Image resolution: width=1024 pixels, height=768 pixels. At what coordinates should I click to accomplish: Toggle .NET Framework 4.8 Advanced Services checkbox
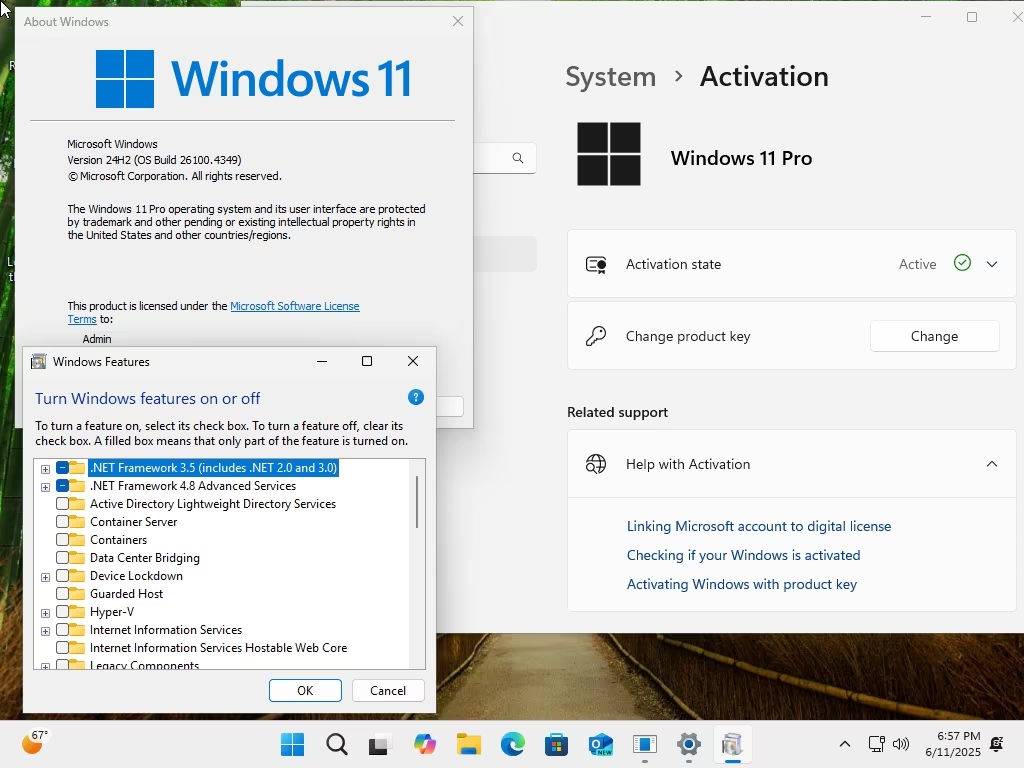coord(62,486)
